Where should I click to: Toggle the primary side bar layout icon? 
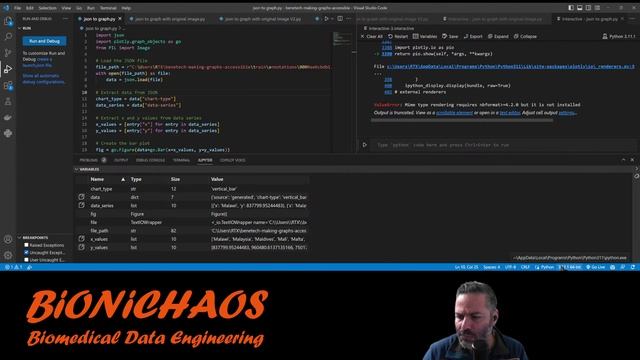571,8
